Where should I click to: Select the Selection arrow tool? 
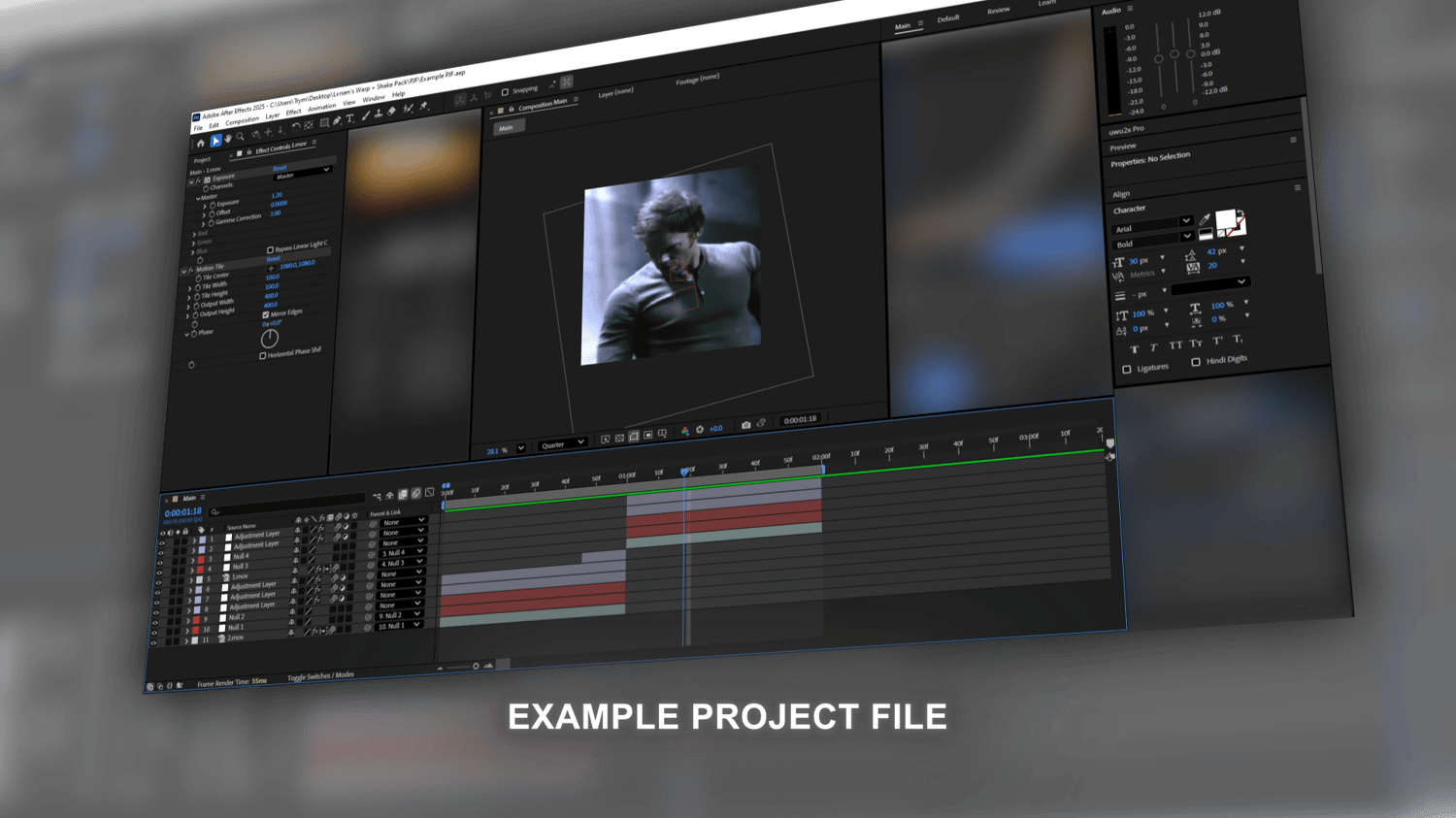pos(215,142)
